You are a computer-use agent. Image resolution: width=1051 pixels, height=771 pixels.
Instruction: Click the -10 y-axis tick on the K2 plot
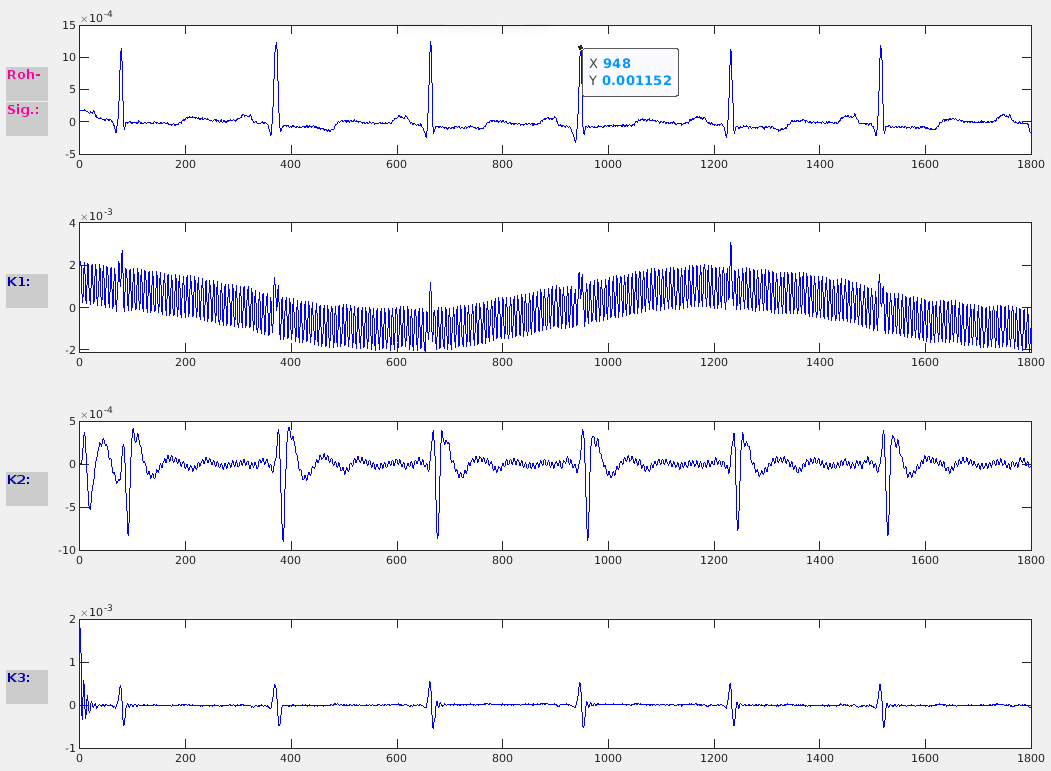coord(66,550)
